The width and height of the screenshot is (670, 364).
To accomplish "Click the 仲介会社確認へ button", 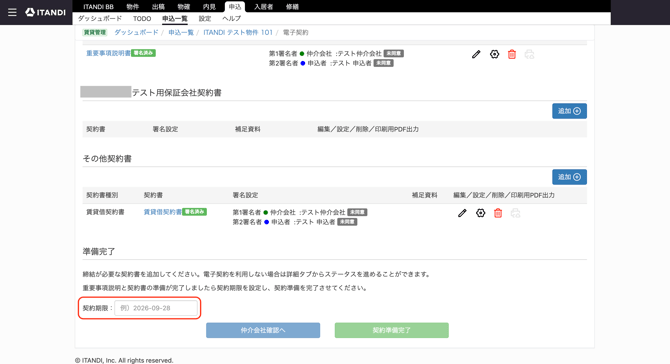I will [x=263, y=330].
